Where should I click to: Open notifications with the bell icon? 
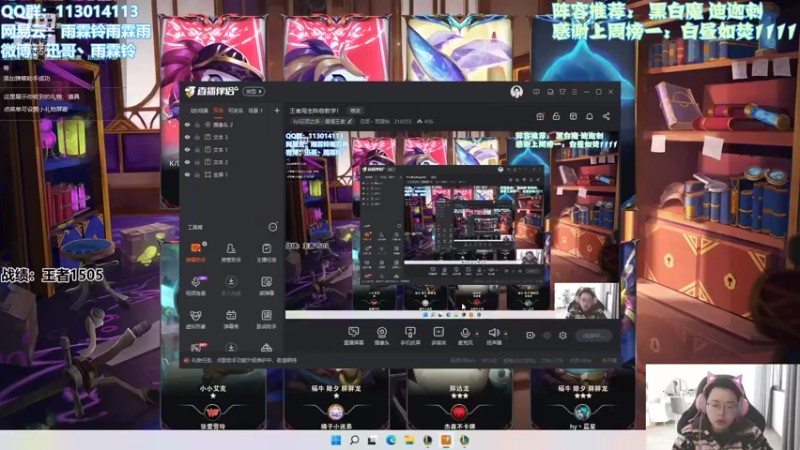589,116
